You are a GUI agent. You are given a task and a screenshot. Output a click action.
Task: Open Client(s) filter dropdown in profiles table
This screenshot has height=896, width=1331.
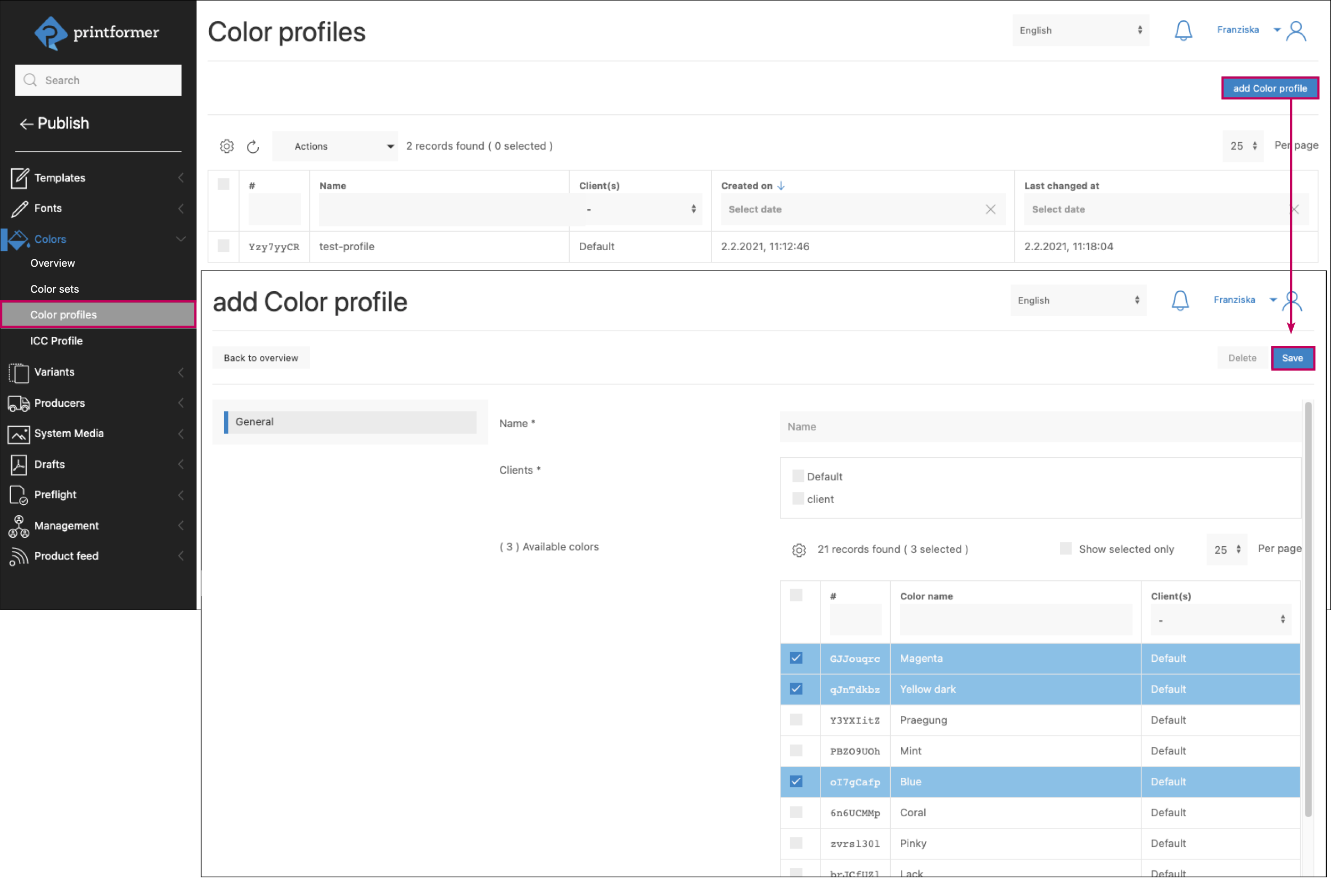point(639,209)
